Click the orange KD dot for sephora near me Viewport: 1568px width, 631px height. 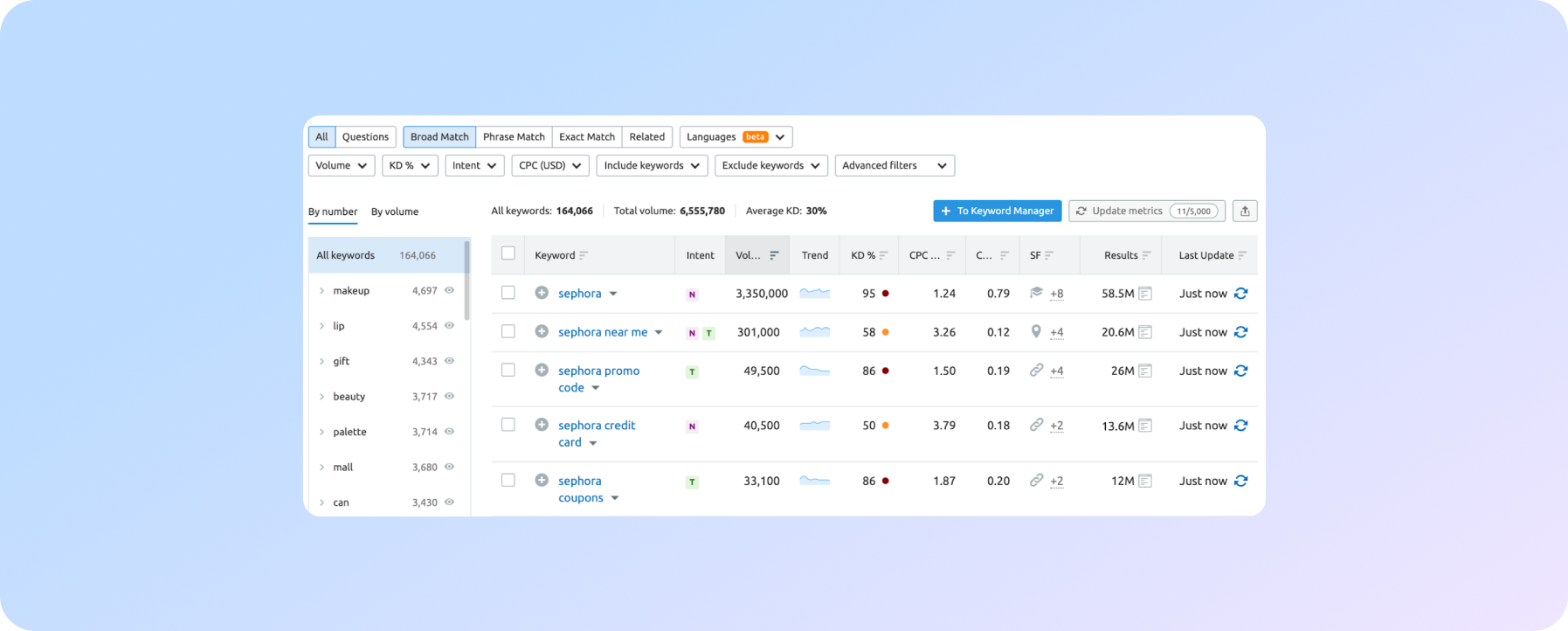coord(885,332)
